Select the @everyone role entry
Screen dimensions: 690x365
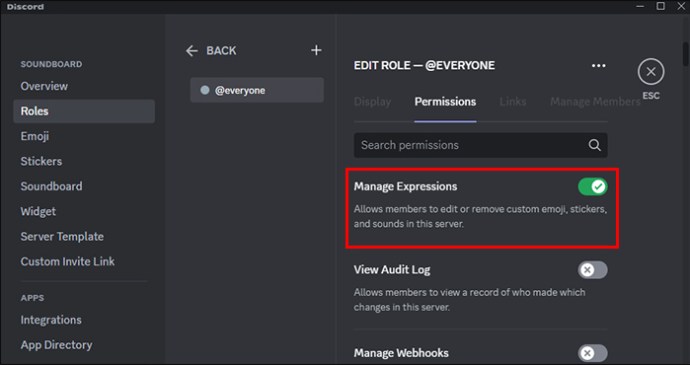257,90
